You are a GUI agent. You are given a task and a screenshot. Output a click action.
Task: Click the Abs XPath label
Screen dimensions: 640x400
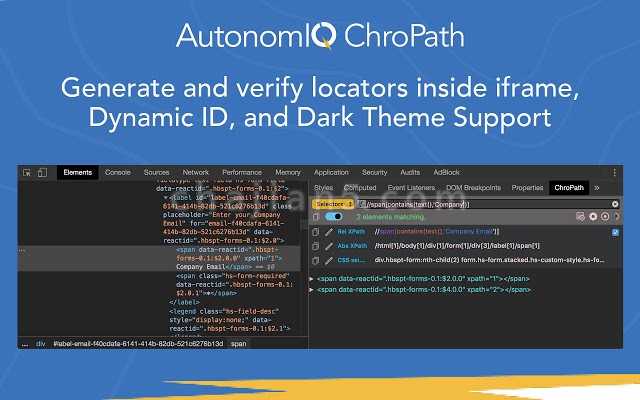pos(352,246)
